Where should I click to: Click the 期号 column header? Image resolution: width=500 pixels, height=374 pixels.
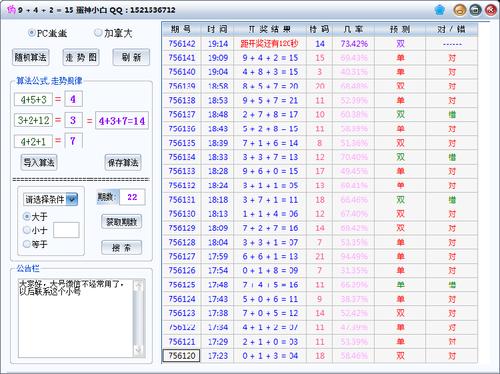click(182, 29)
